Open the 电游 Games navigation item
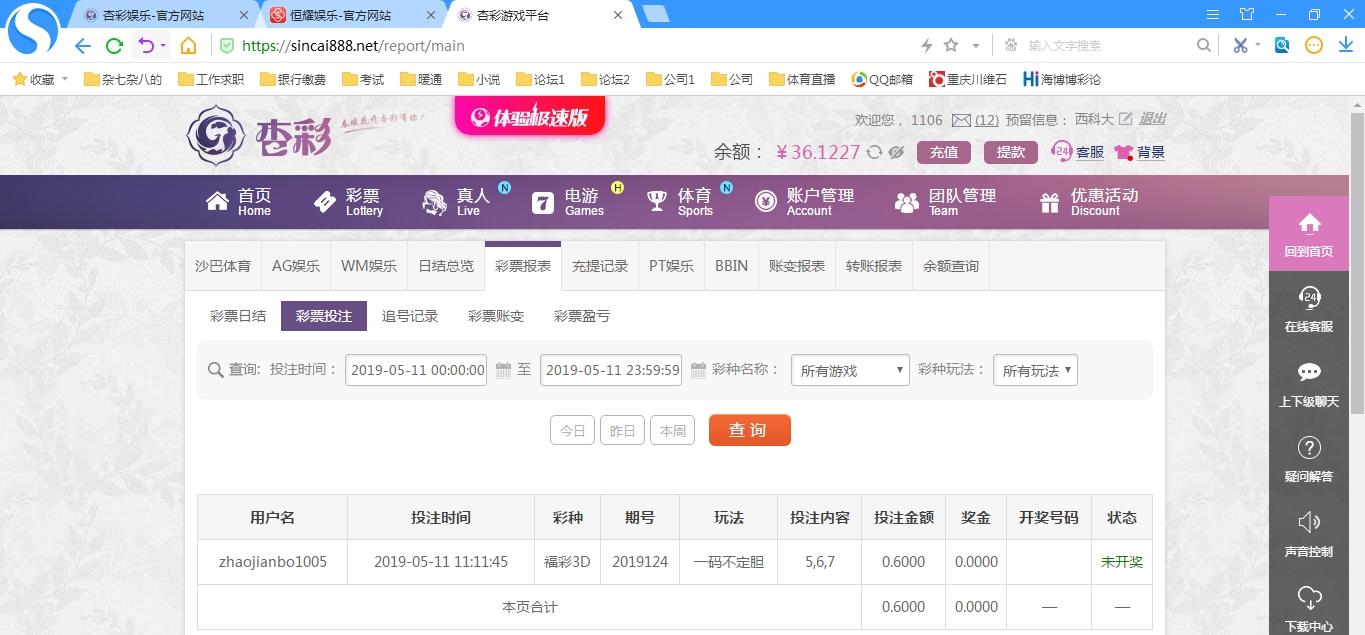 pos(568,202)
